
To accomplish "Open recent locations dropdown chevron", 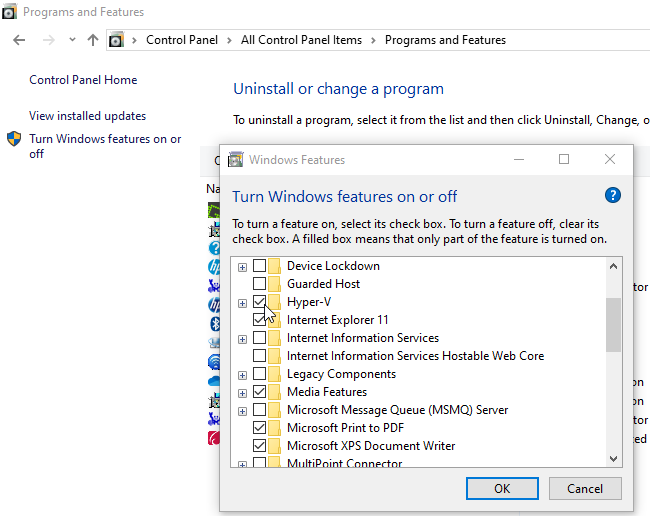I will (x=72, y=40).
